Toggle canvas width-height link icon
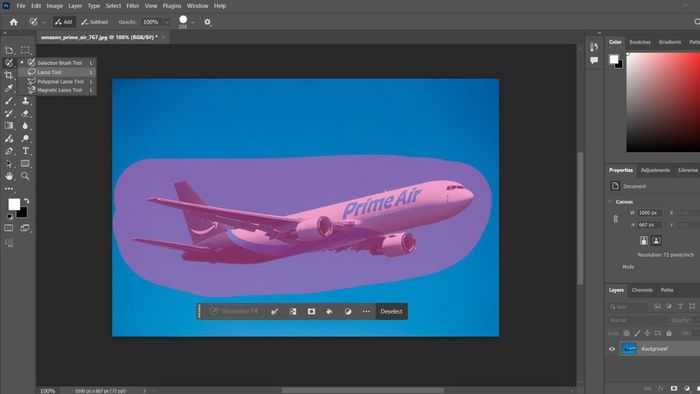This screenshot has width=700, height=394. pos(616,219)
